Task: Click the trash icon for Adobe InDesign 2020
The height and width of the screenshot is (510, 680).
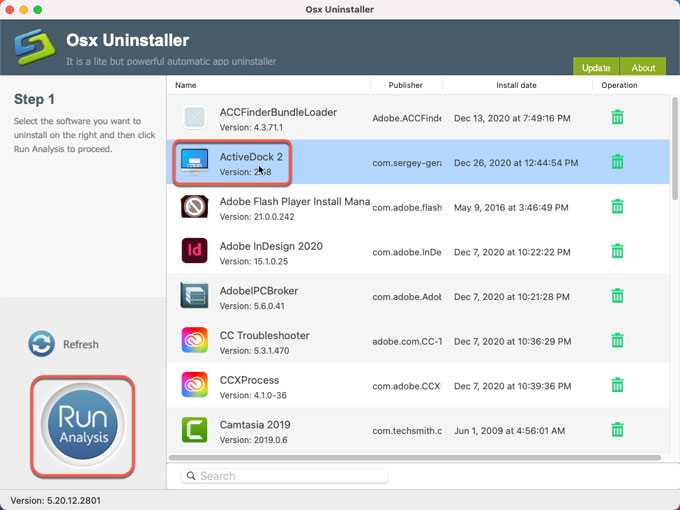Action: (x=617, y=251)
